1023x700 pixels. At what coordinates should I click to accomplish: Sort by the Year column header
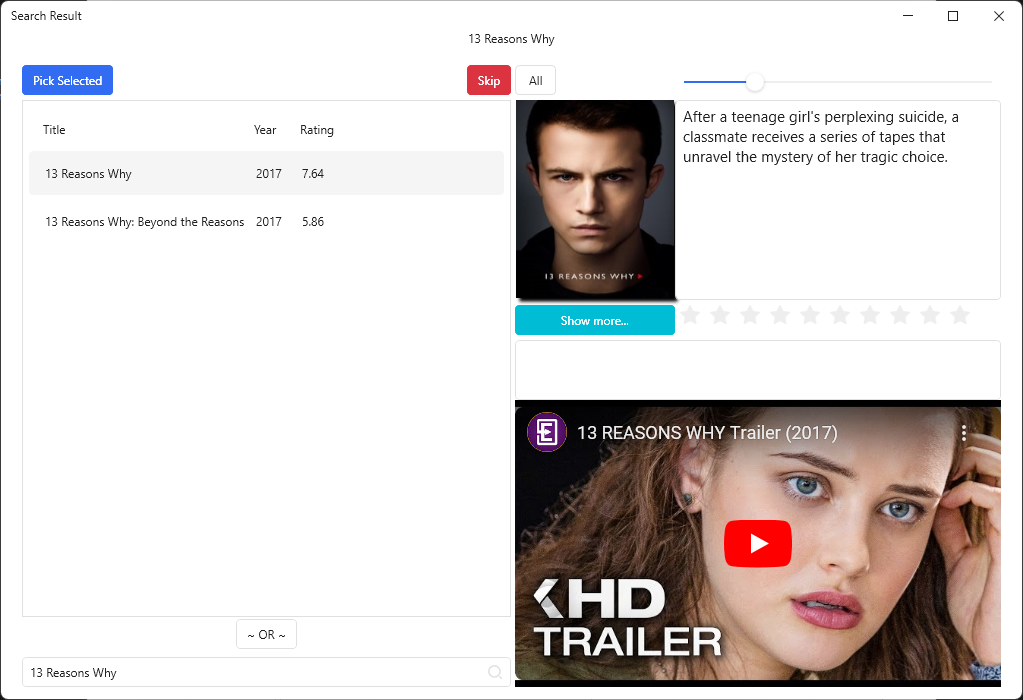pos(265,130)
